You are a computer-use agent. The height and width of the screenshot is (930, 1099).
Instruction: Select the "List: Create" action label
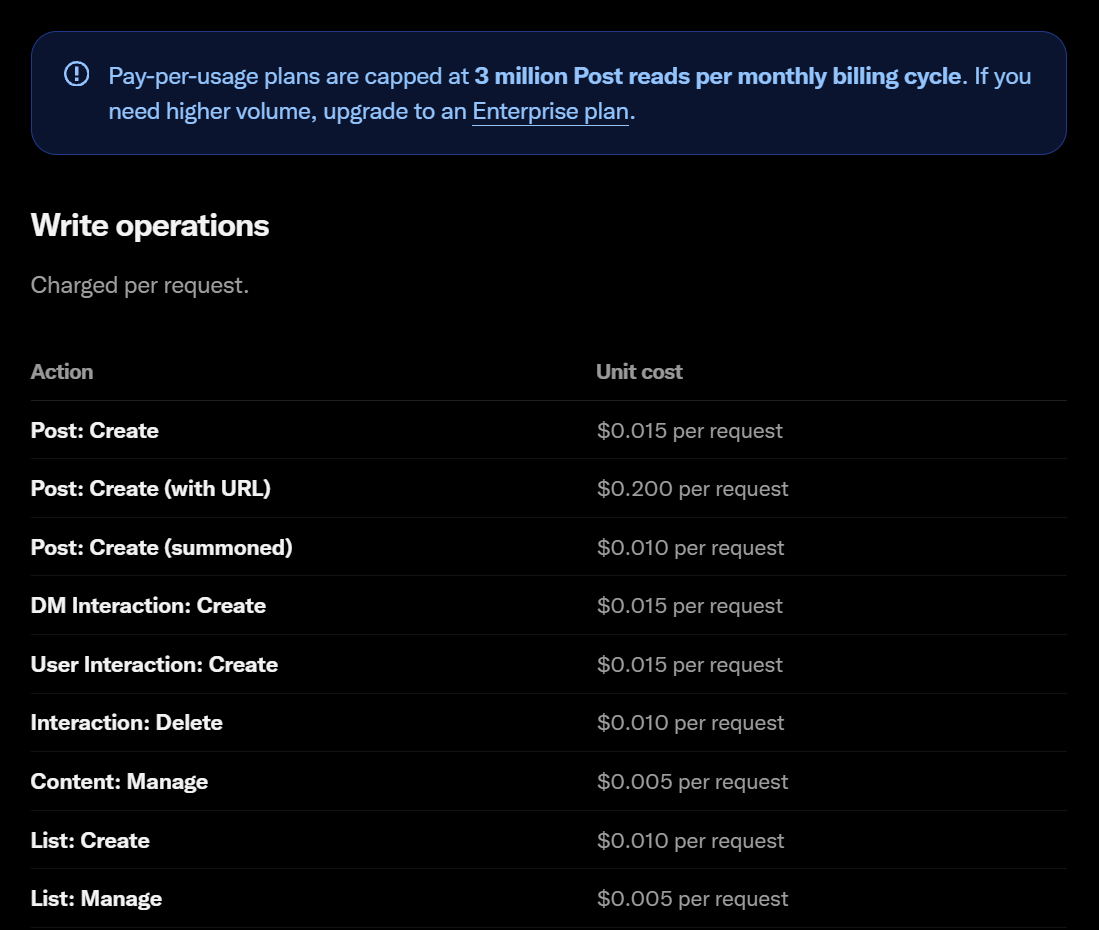90,840
